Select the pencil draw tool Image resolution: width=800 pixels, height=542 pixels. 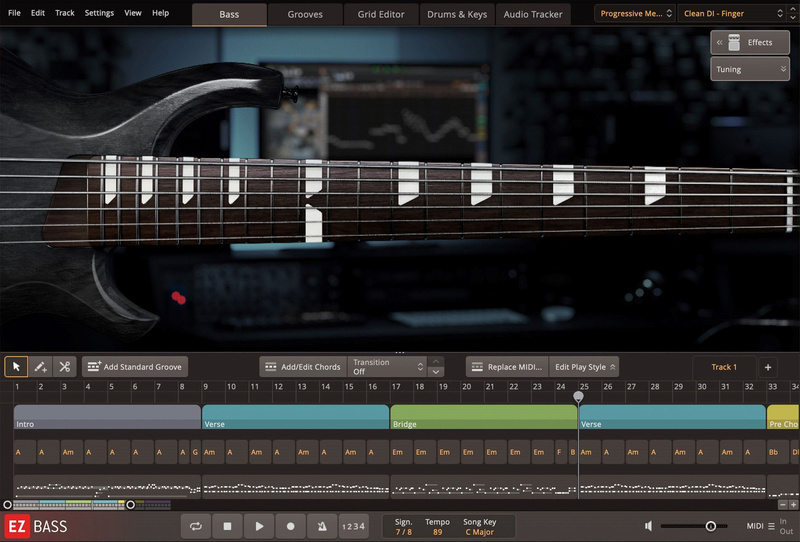click(40, 366)
